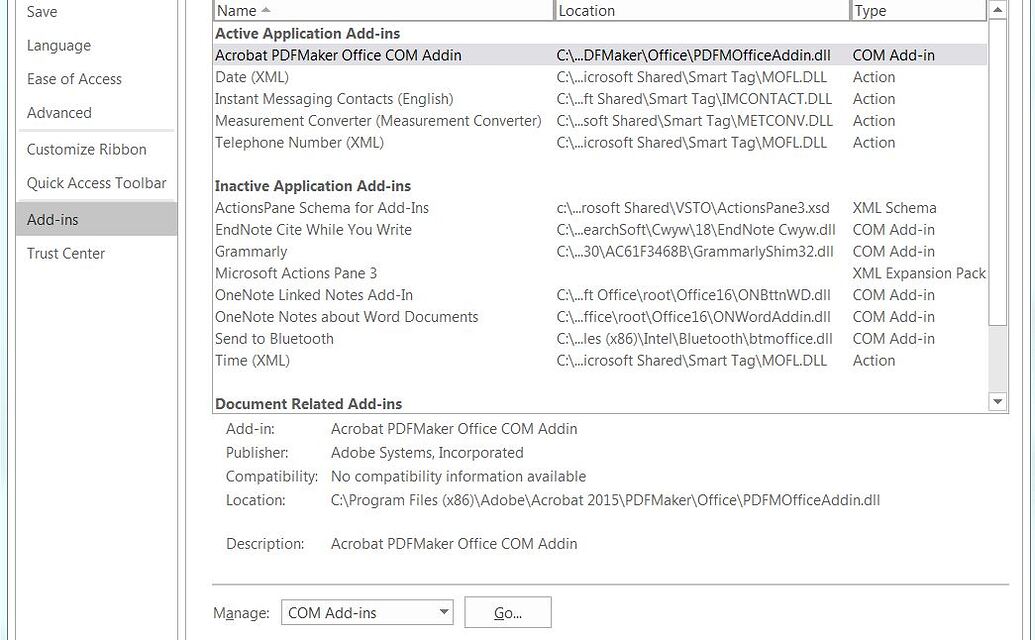Click the Go button
The width and height of the screenshot is (1035, 640).
click(x=507, y=612)
